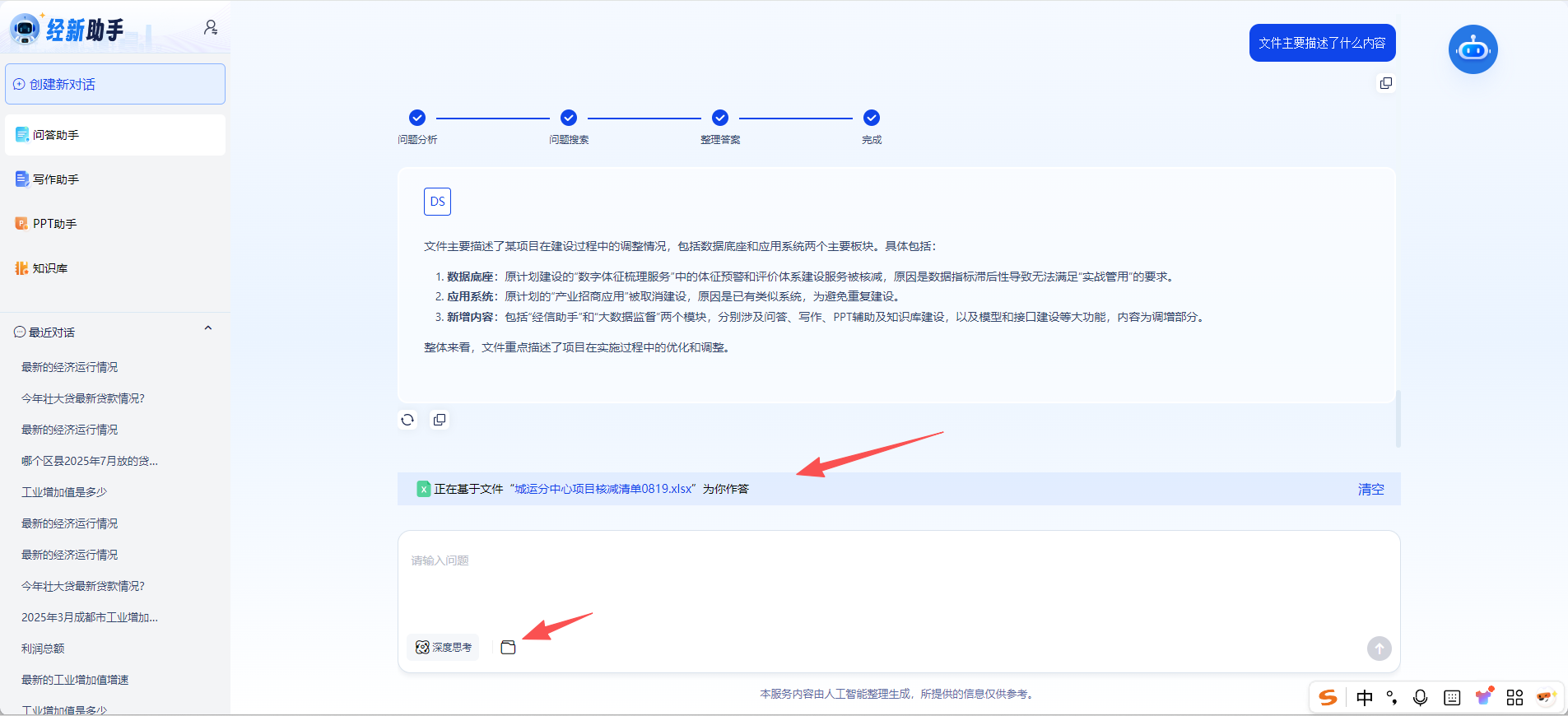
Task: Click the user profile icon in sidebar header
Action: click(211, 28)
